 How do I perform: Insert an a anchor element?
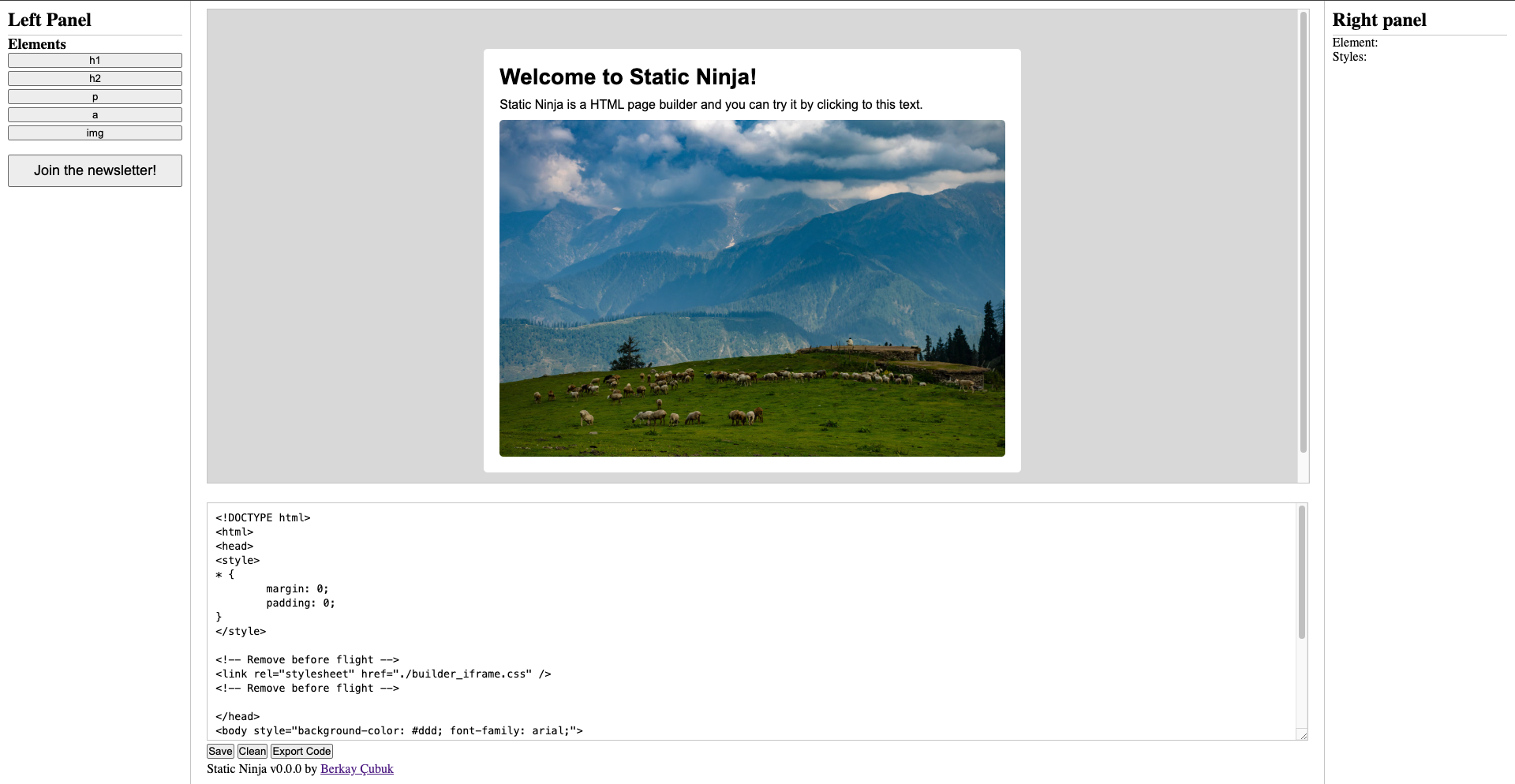click(x=95, y=115)
